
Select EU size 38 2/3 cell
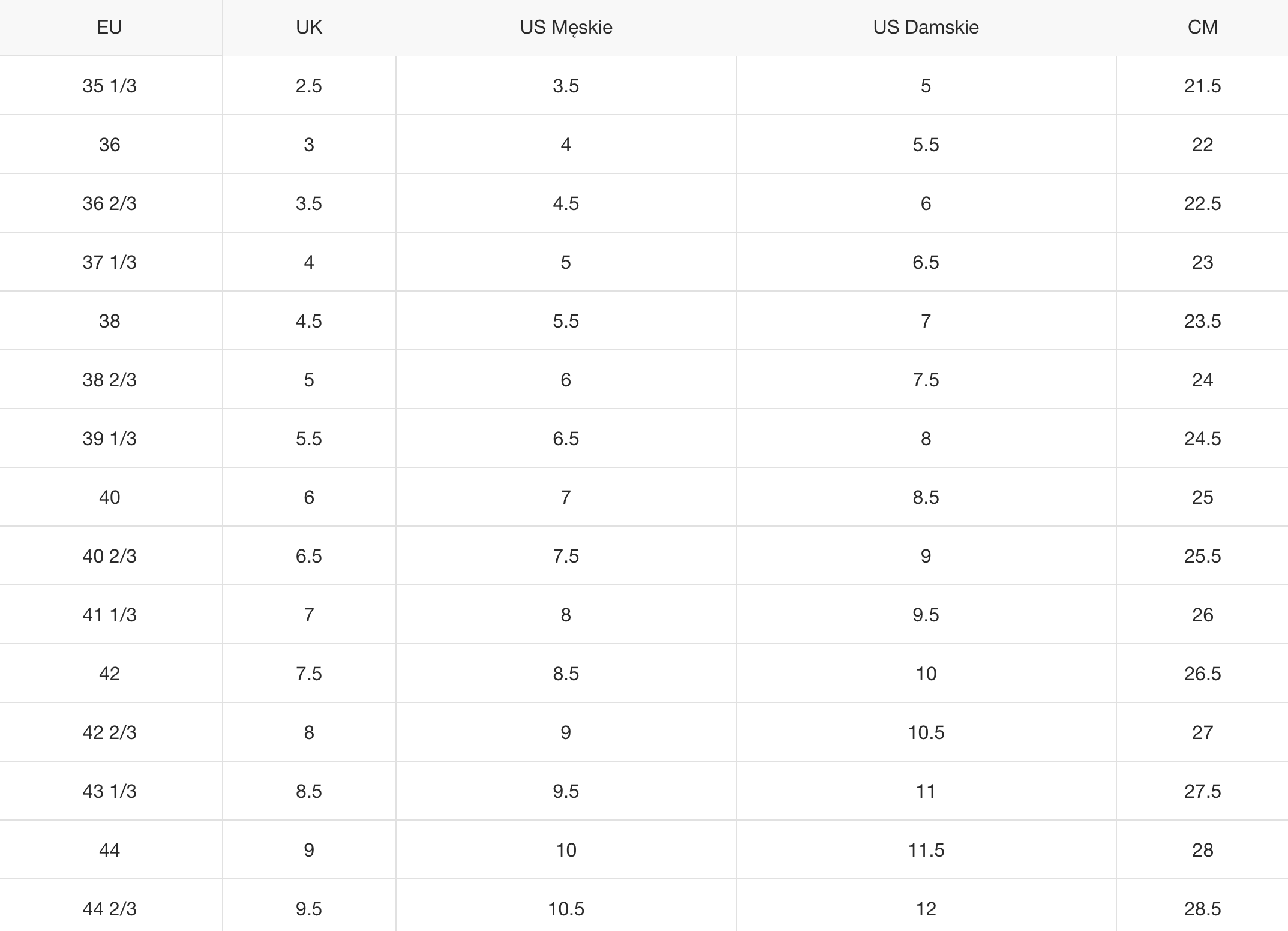point(109,380)
